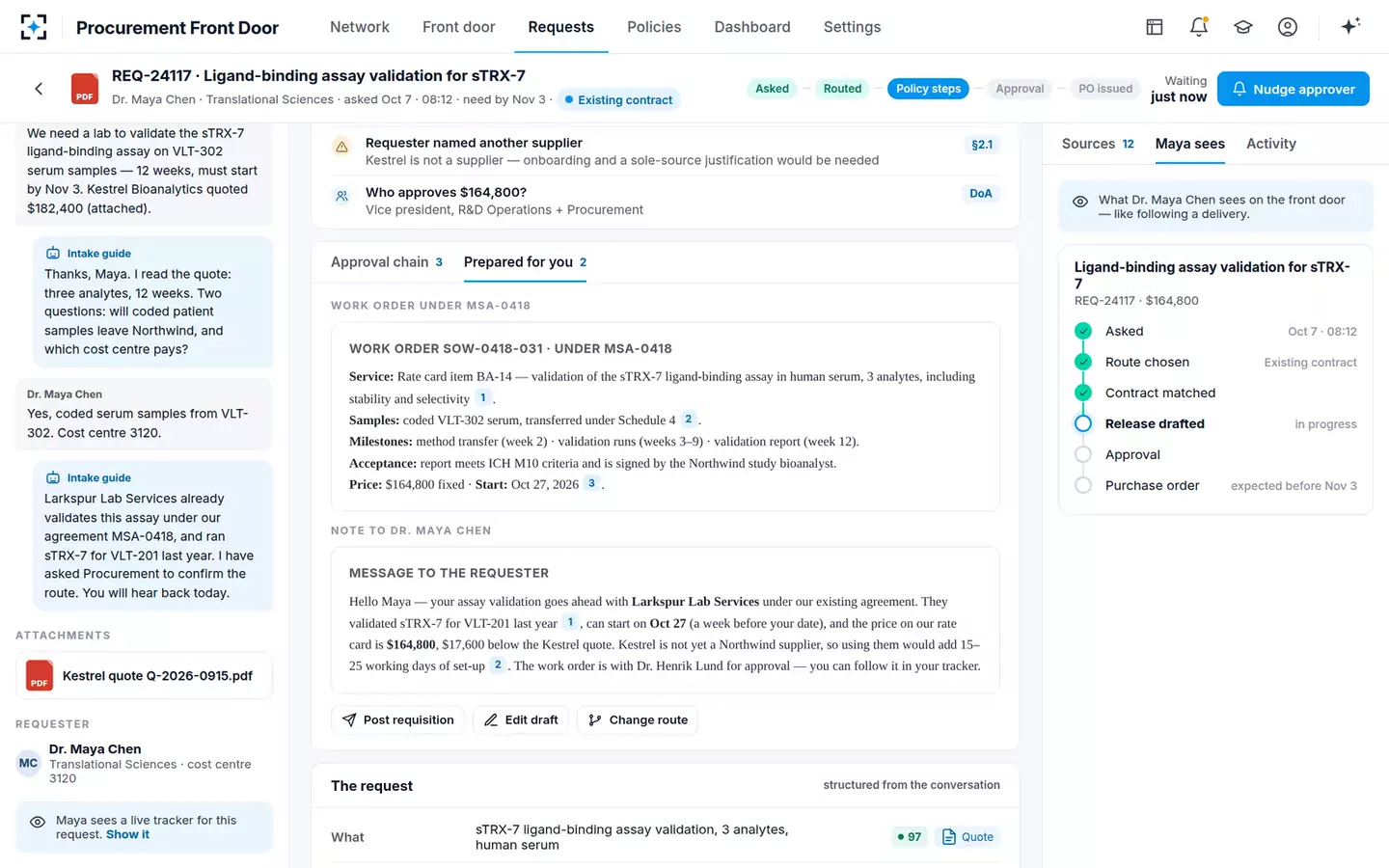Click the Nudge approver button

(x=1294, y=89)
